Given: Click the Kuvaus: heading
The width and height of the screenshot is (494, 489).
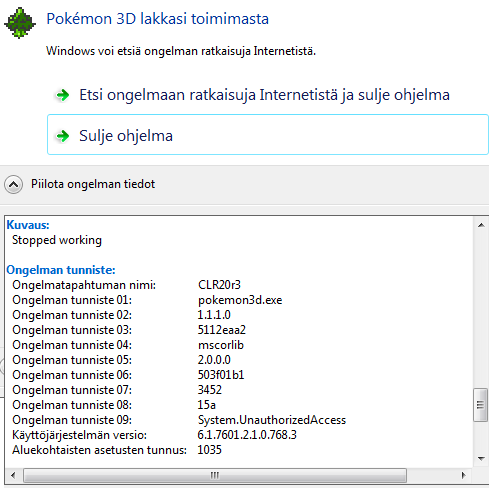Looking at the screenshot, I should (x=28, y=225).
